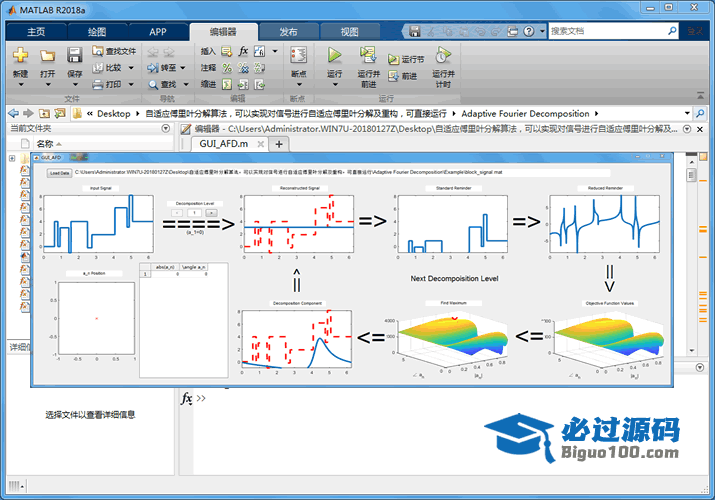The image size is (715, 500).
Task: Switch to the 绘图 tab
Action: tap(97, 32)
